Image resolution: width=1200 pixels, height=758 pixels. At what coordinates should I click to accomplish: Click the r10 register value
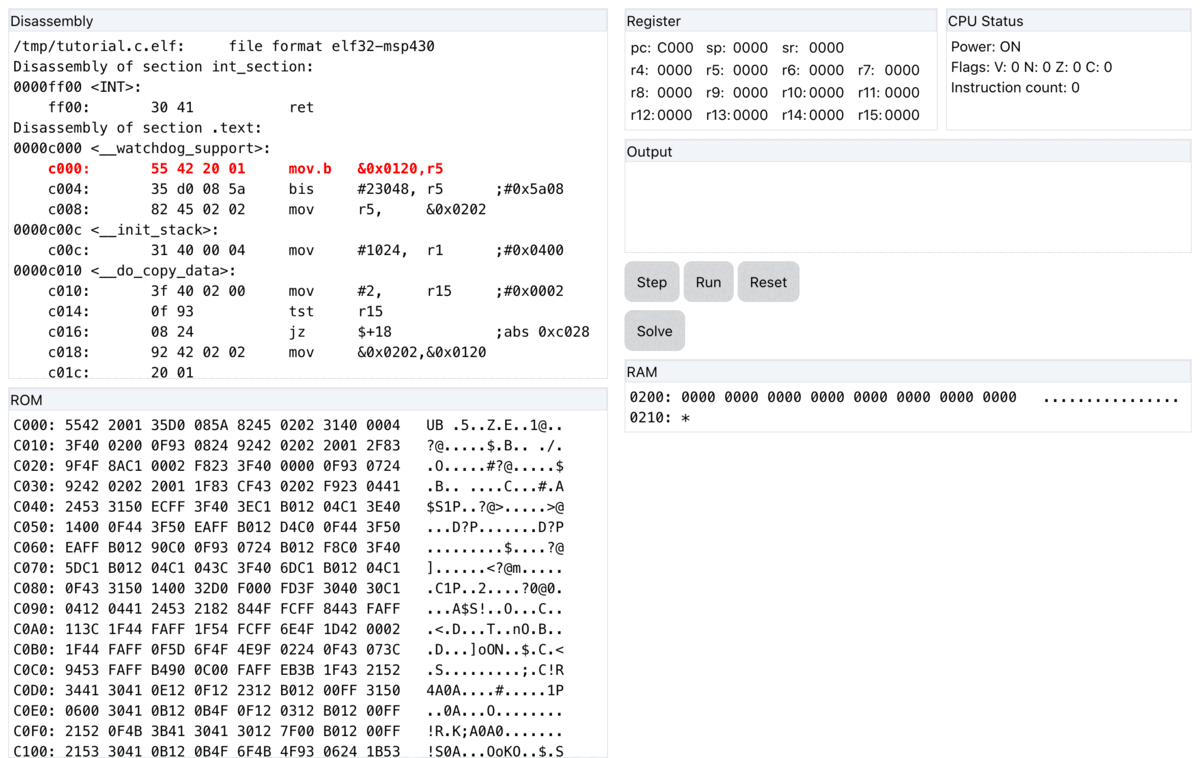click(x=826, y=92)
